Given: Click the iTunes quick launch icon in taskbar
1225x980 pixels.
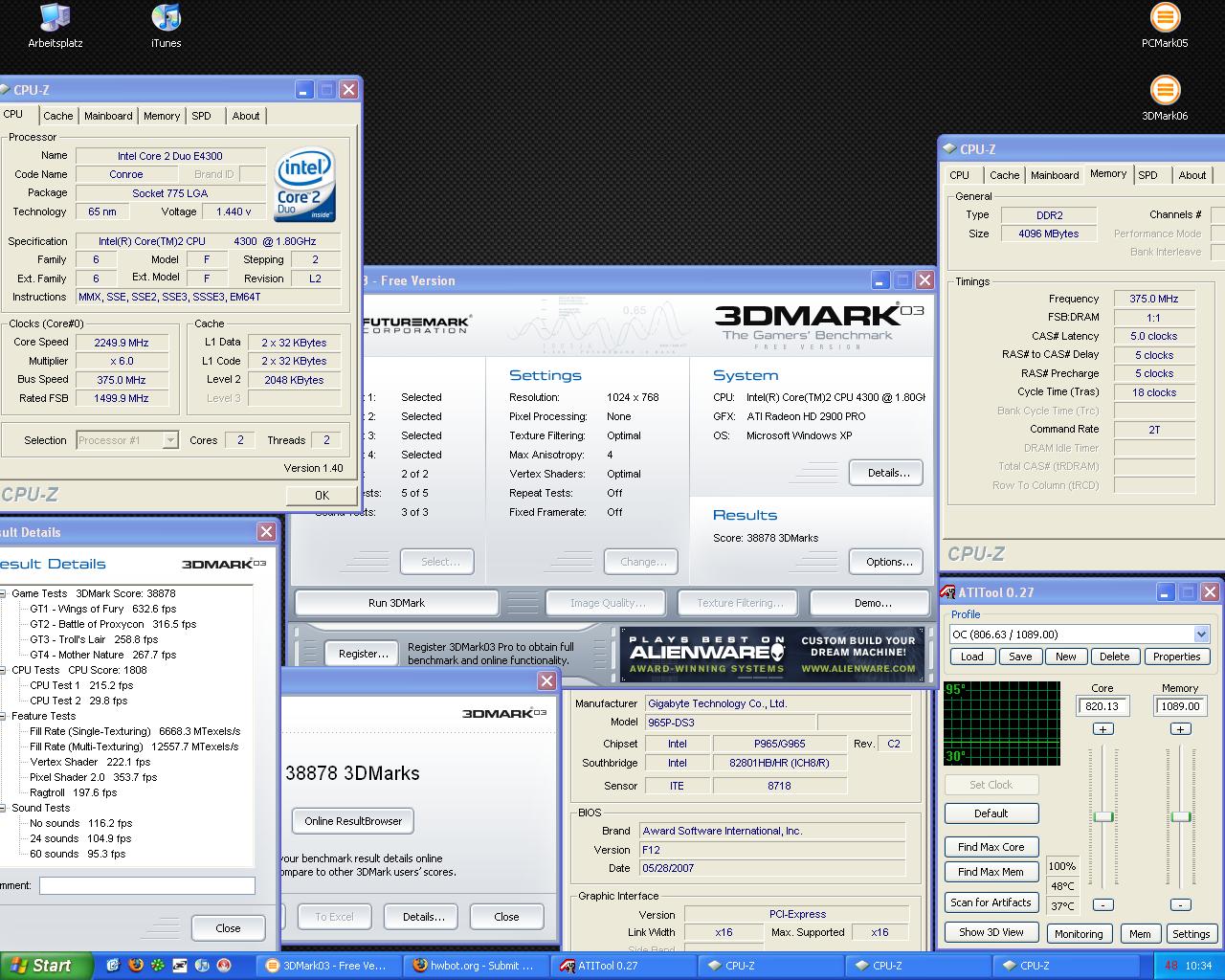Looking at the screenshot, I should coord(202,966).
